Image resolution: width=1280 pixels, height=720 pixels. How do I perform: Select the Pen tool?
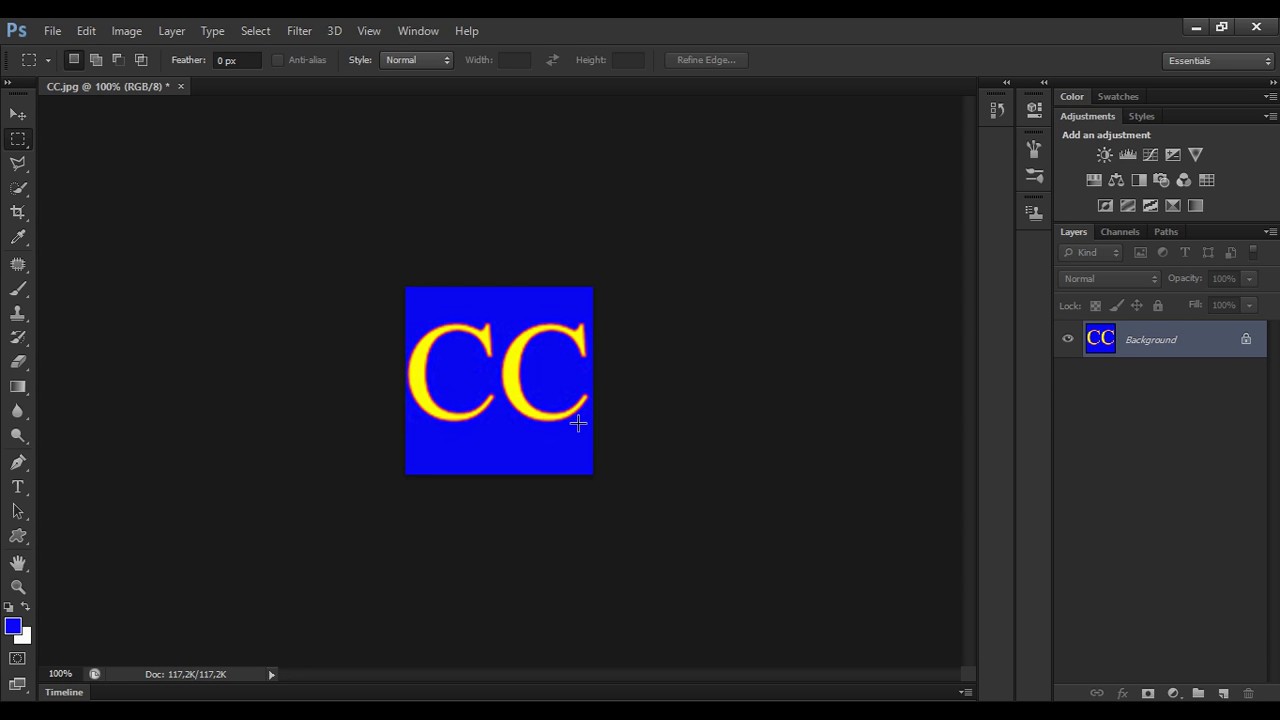coord(18,463)
